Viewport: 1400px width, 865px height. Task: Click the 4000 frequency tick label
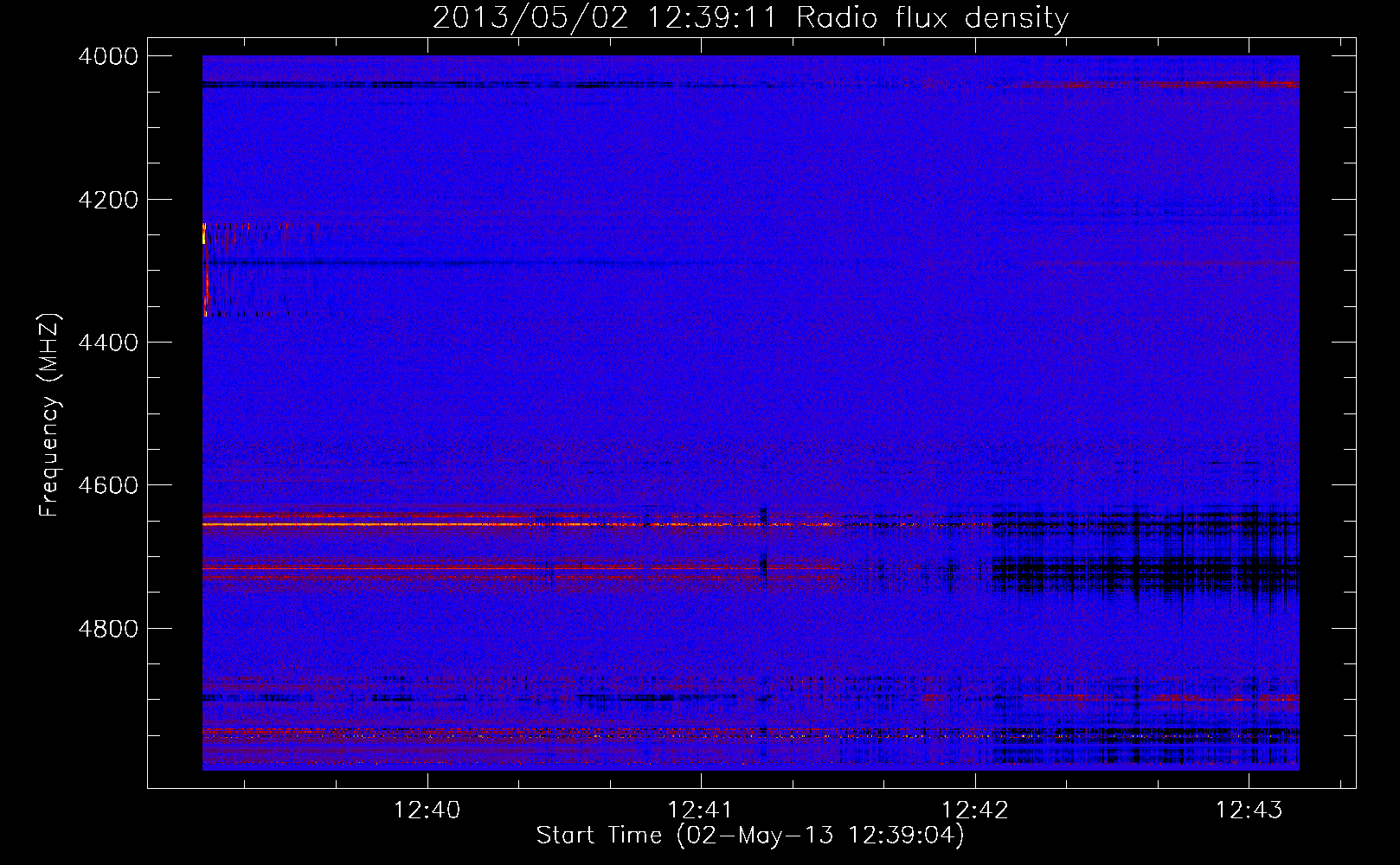click(108, 56)
